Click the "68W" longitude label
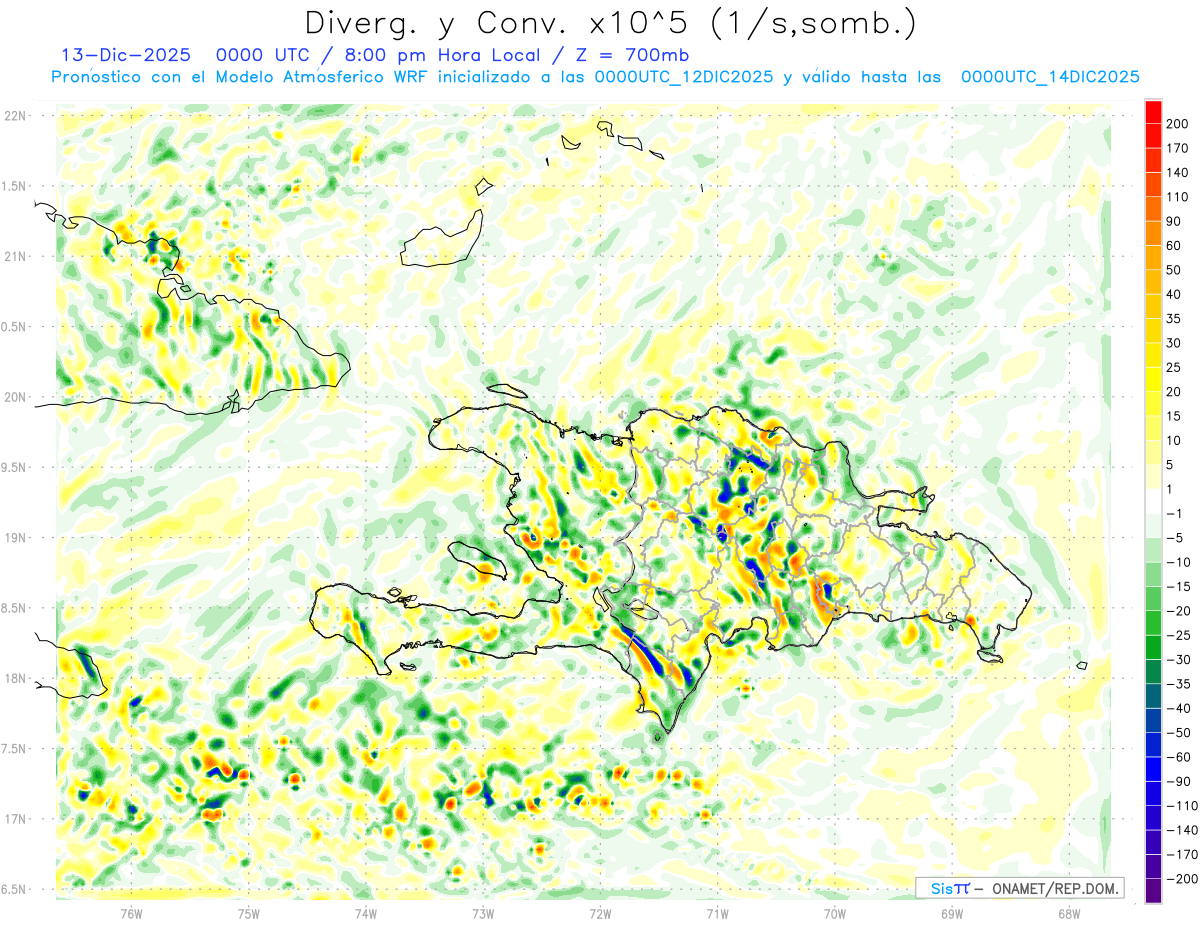 (1069, 913)
